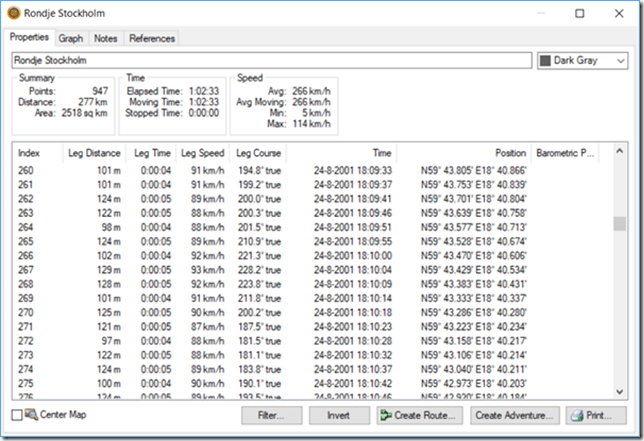
Task: Click the Leg Course column header
Action: [258, 153]
